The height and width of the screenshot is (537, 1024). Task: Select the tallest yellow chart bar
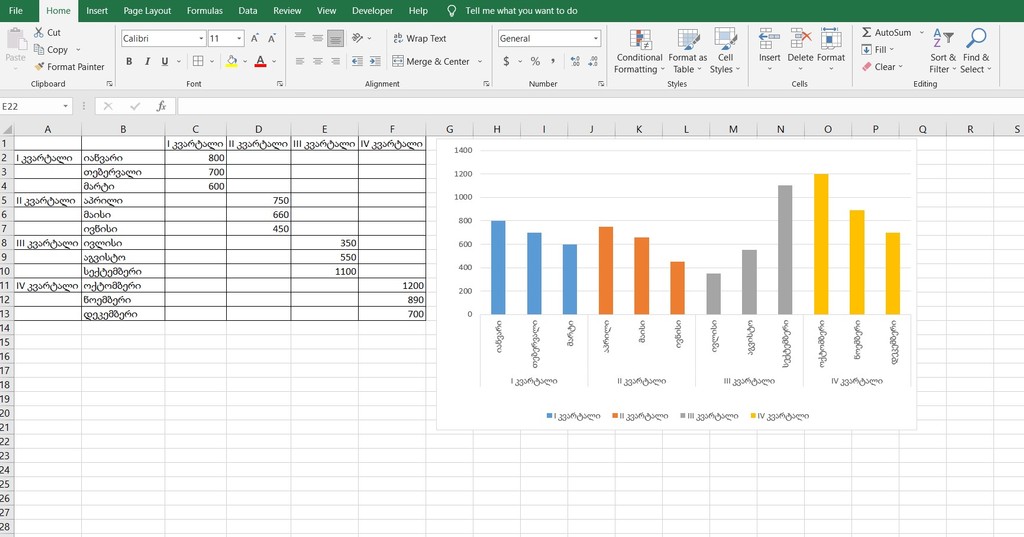coord(821,244)
